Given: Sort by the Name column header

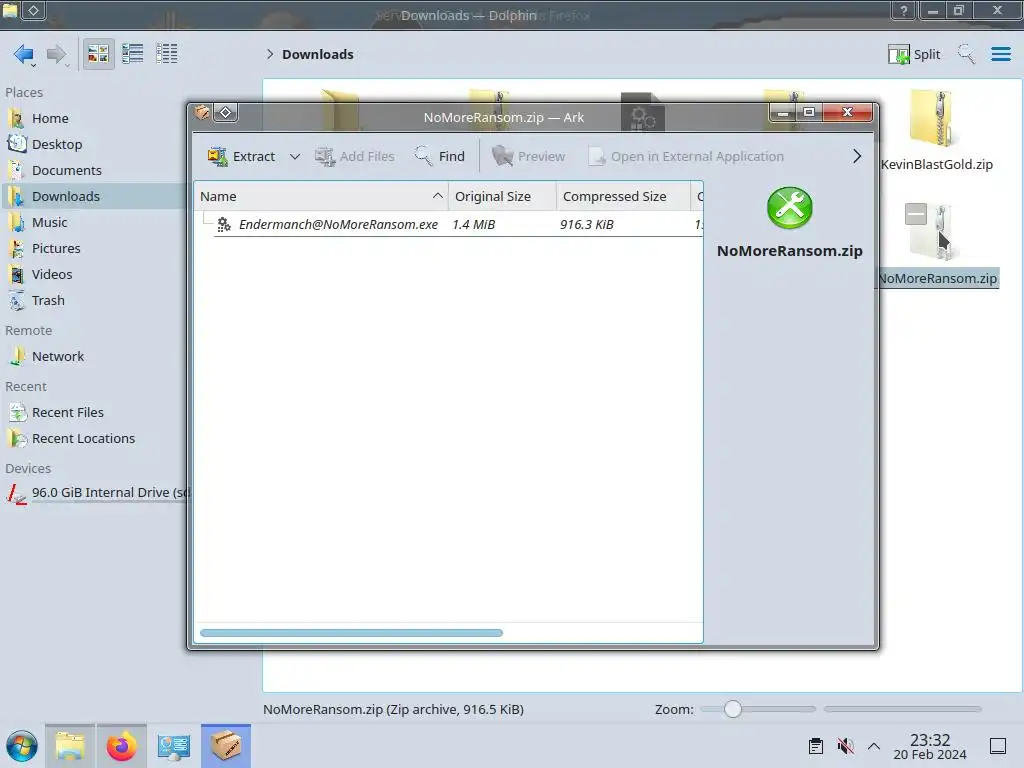Looking at the screenshot, I should pos(321,197).
